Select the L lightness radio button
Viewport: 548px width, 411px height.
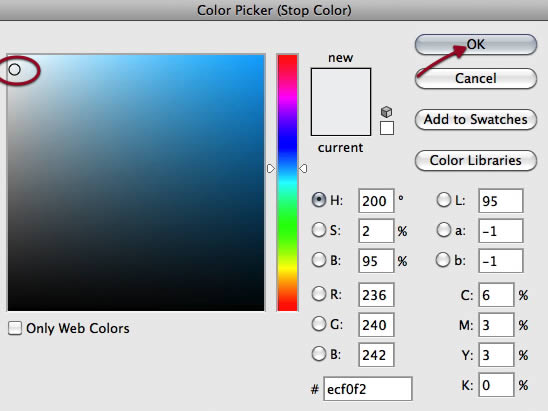[444, 200]
